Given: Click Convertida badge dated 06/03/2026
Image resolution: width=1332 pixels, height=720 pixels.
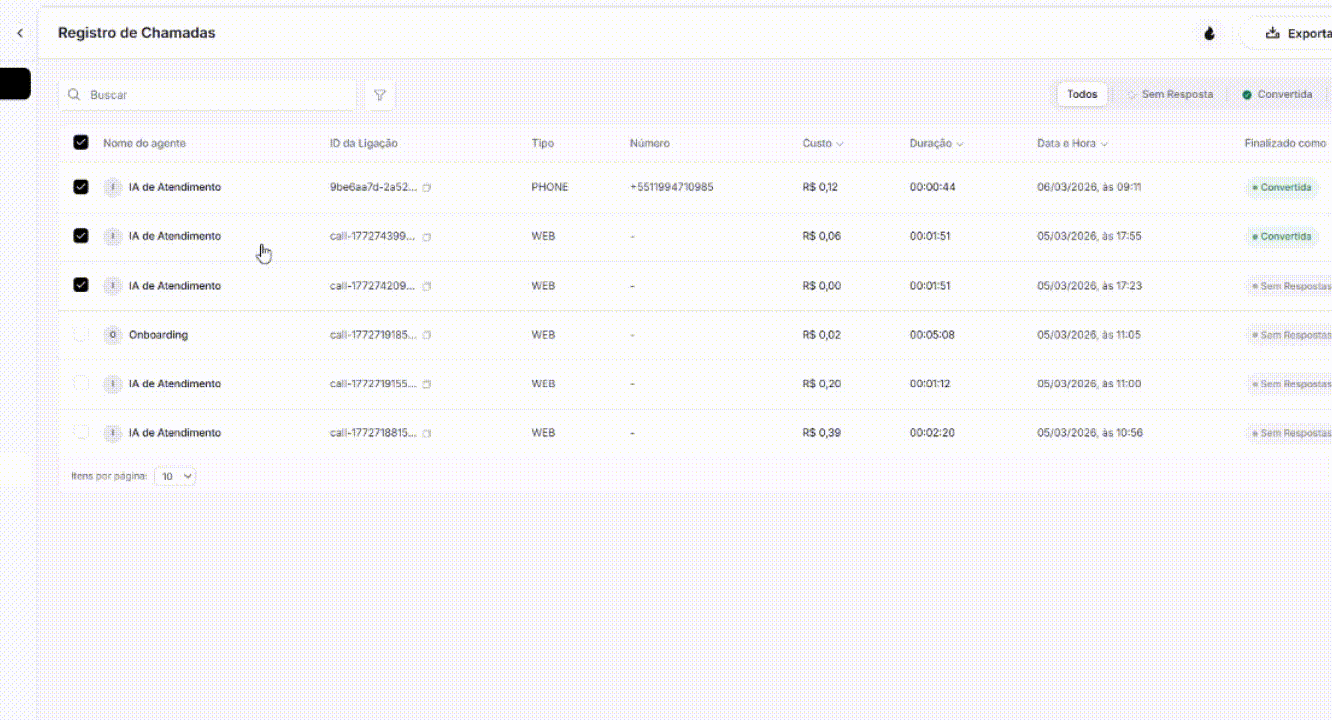Looking at the screenshot, I should (1281, 187).
